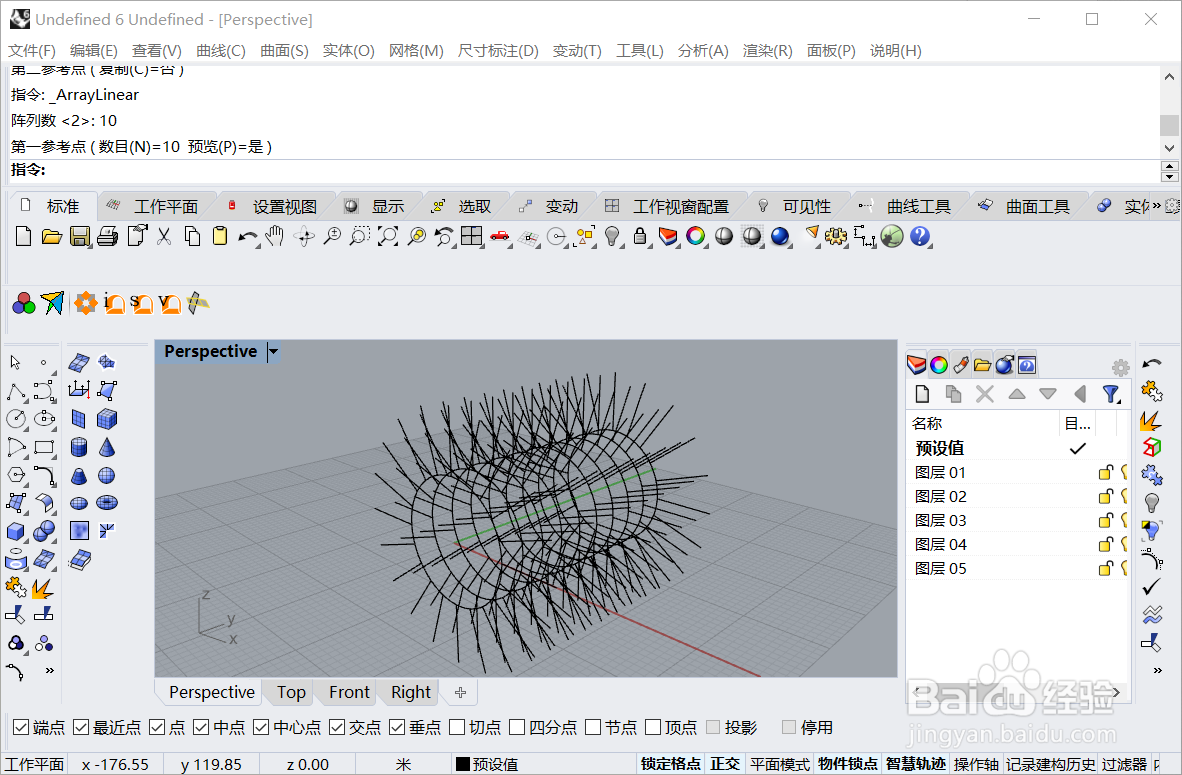Click the Undo arrow icon

(x=247, y=237)
